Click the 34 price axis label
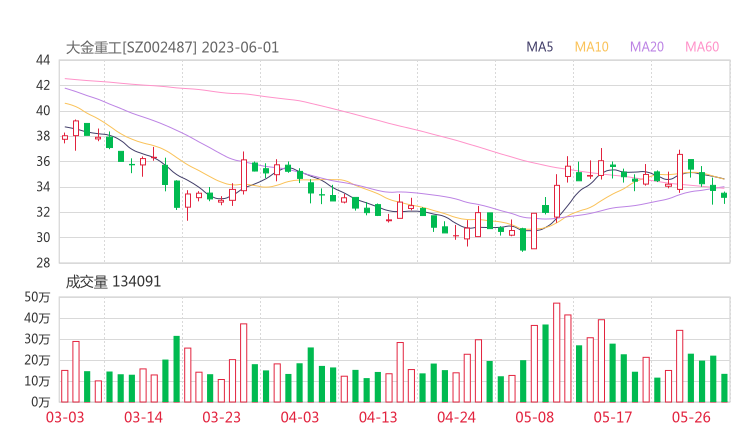740x440 pixels. [x=42, y=187]
